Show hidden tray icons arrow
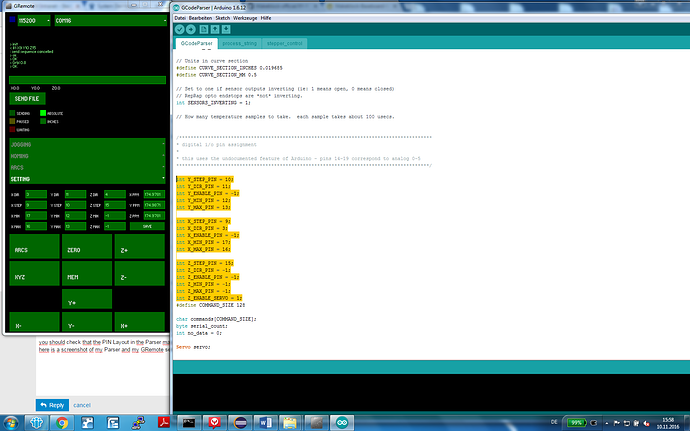690x431 pixels. [607, 423]
